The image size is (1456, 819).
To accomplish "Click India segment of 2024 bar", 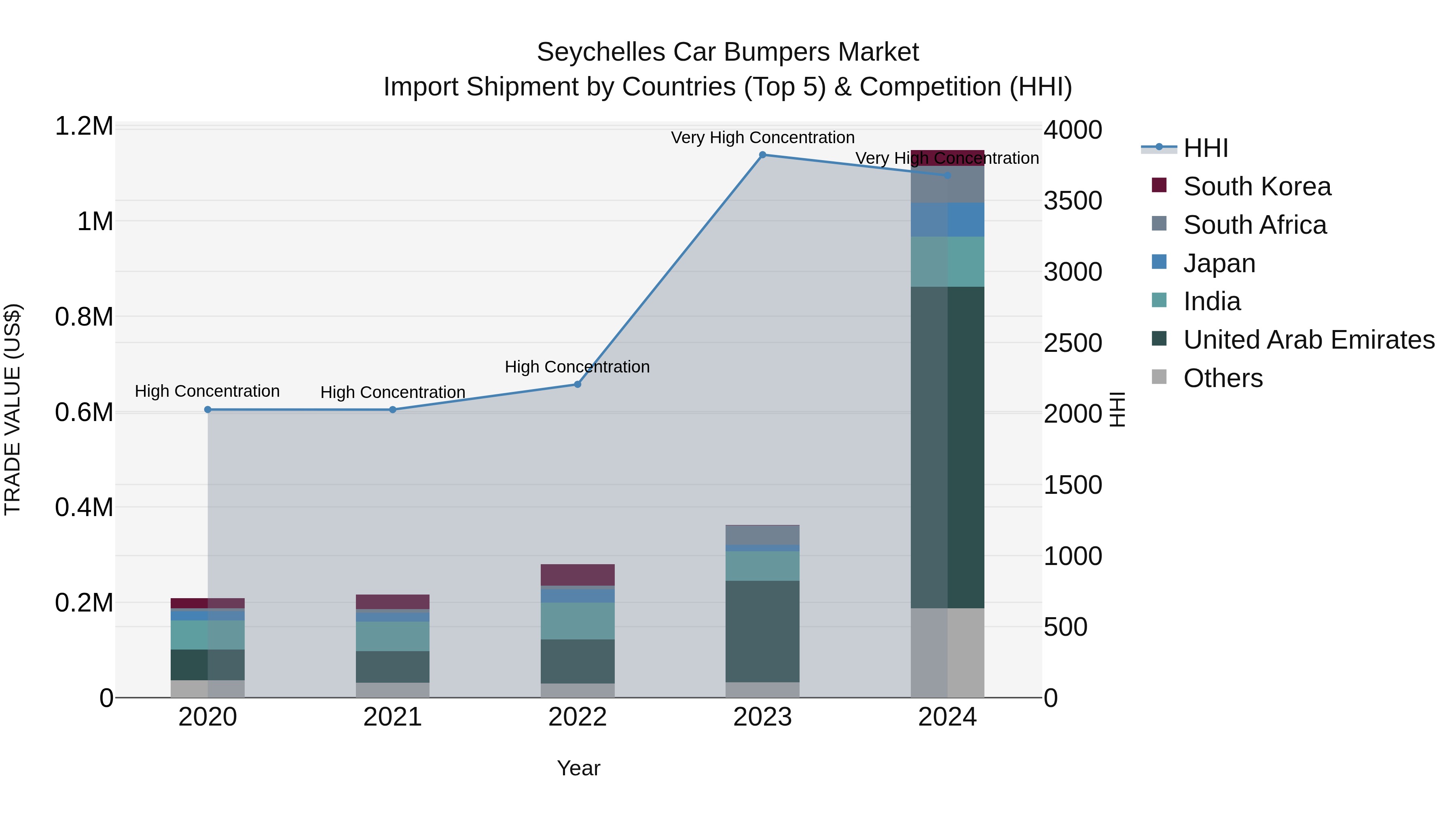I will coord(948,262).
